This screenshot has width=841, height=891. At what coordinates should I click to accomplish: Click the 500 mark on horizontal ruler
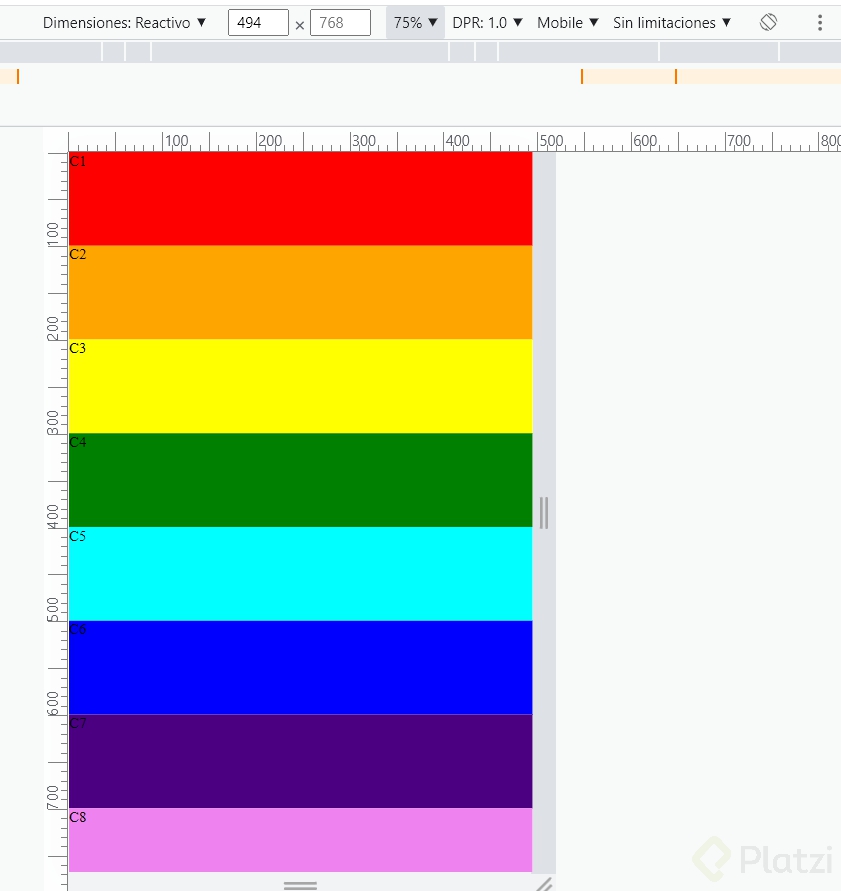coord(551,140)
